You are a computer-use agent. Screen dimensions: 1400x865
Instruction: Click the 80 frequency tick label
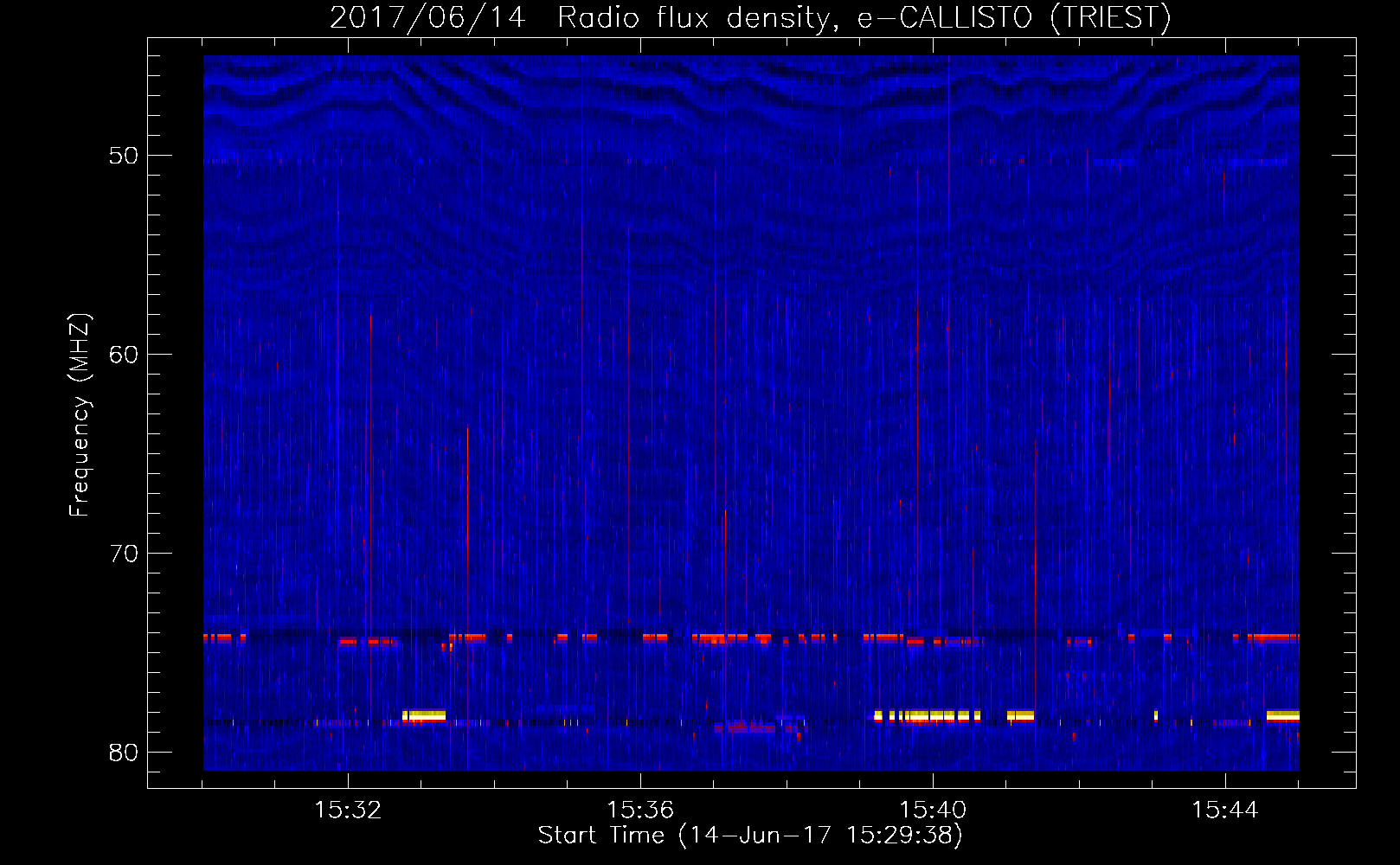(x=124, y=753)
